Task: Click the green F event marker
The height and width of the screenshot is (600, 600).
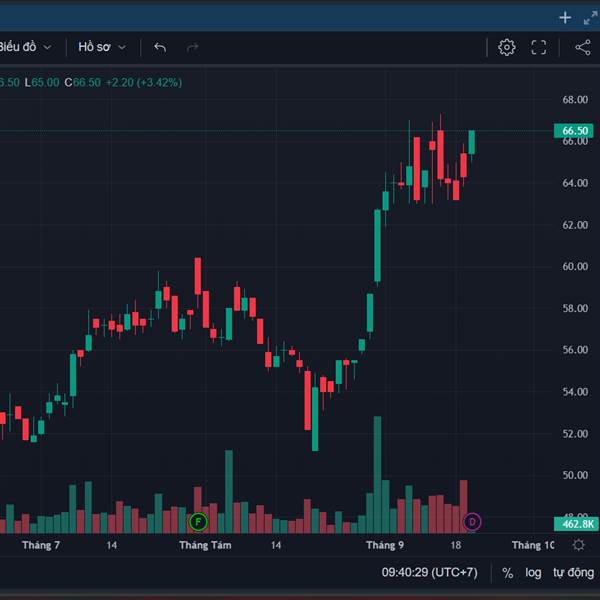Action: [x=198, y=522]
